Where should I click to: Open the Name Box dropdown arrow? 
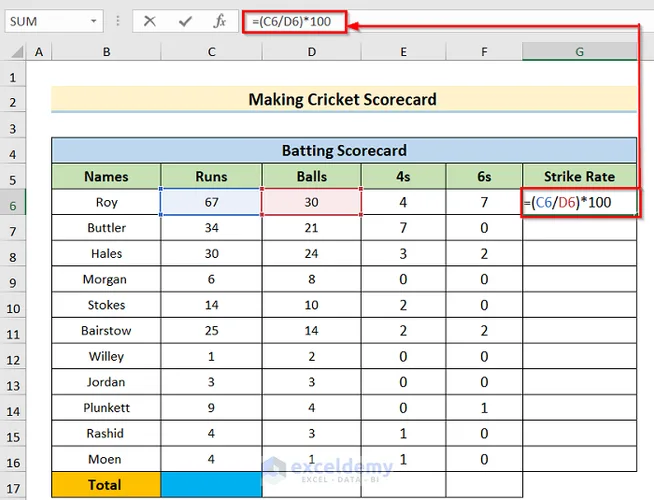(x=94, y=21)
